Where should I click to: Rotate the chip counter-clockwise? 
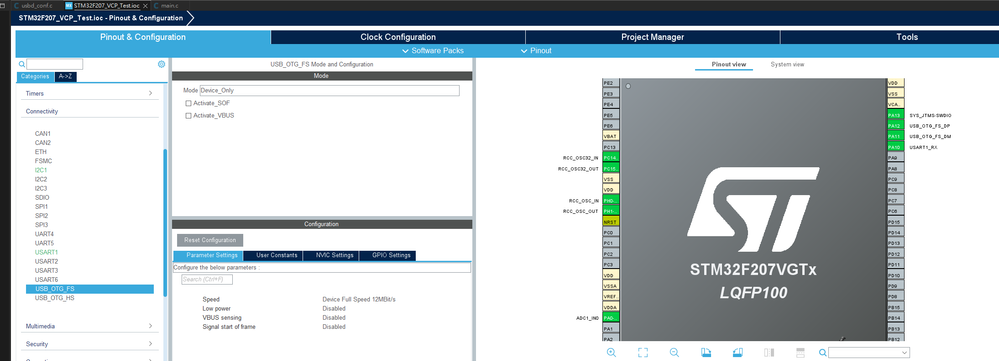(x=738, y=352)
